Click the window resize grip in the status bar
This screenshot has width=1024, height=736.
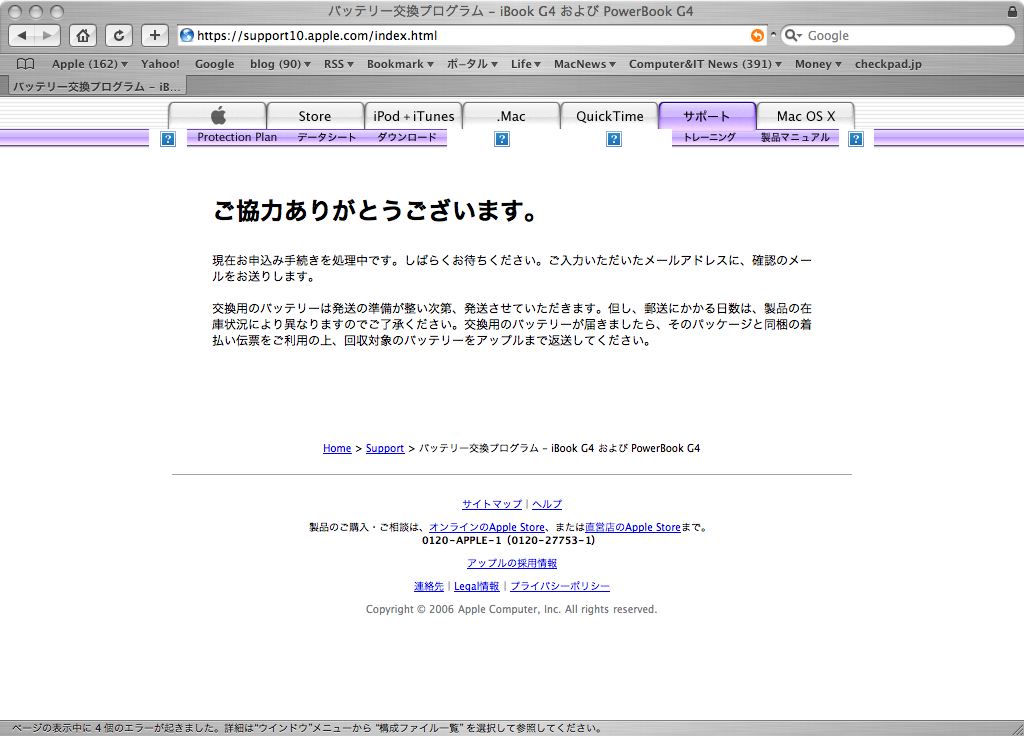click(x=1017, y=729)
